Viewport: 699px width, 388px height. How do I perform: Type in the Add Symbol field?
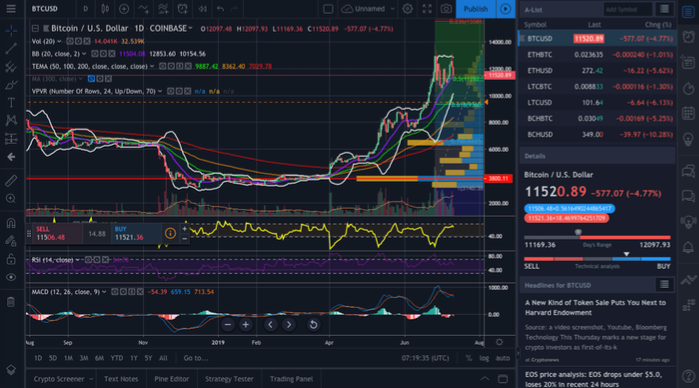pyautogui.click(x=627, y=9)
